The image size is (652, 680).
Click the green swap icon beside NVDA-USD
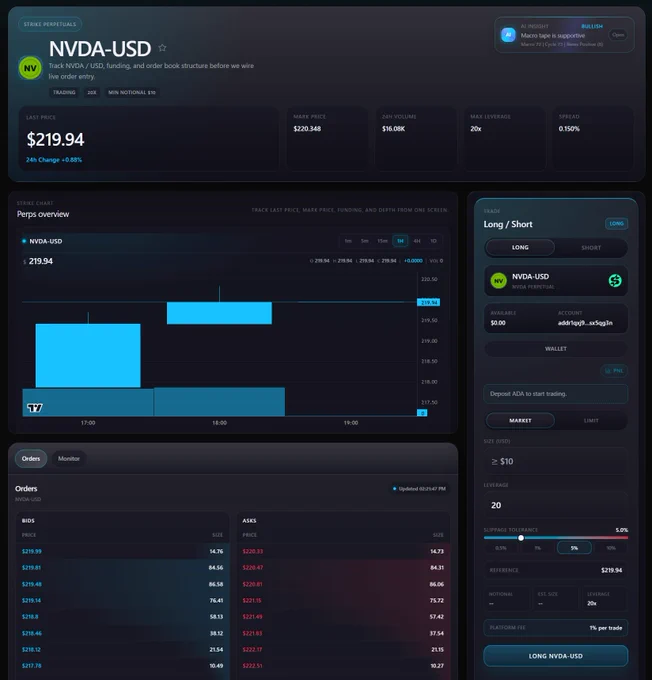(x=615, y=281)
